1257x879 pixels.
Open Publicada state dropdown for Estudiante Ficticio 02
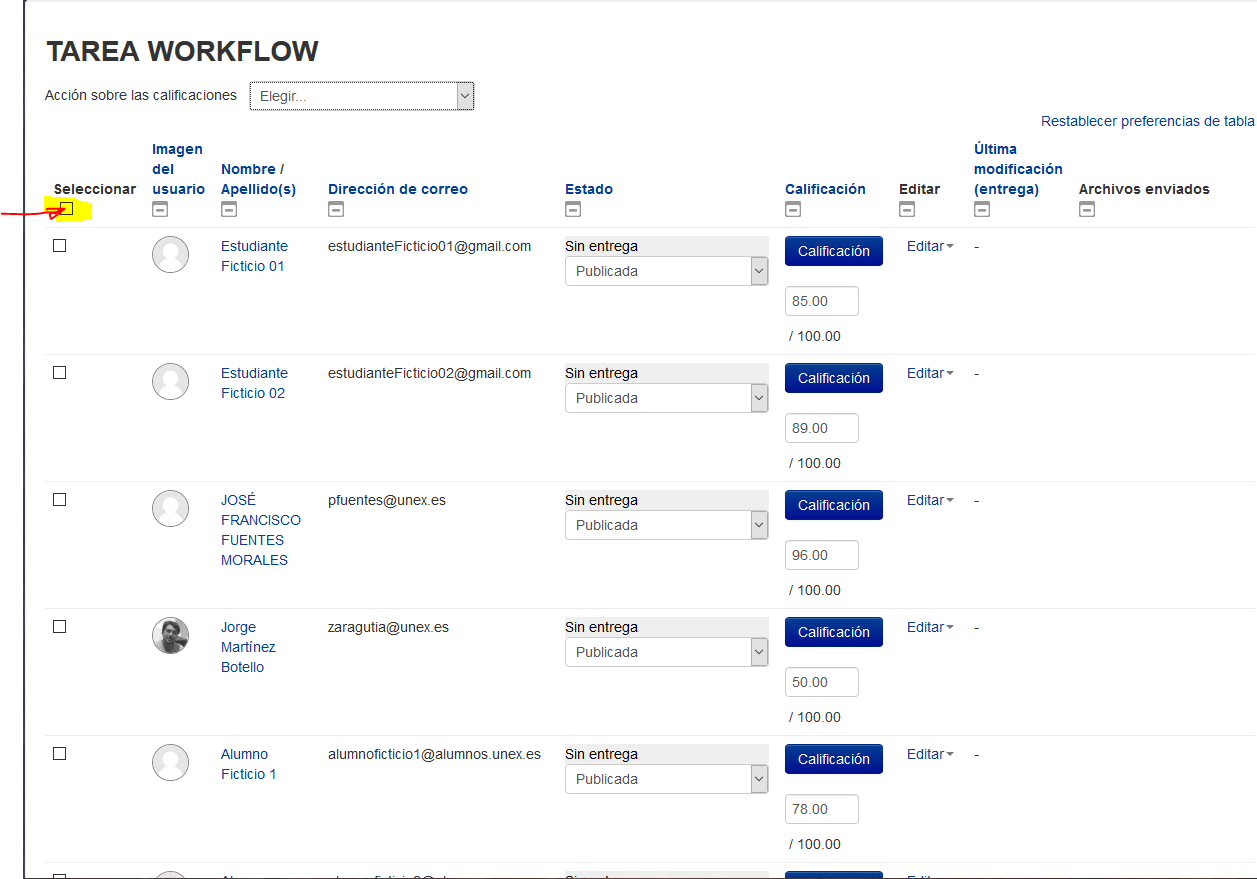click(x=666, y=398)
